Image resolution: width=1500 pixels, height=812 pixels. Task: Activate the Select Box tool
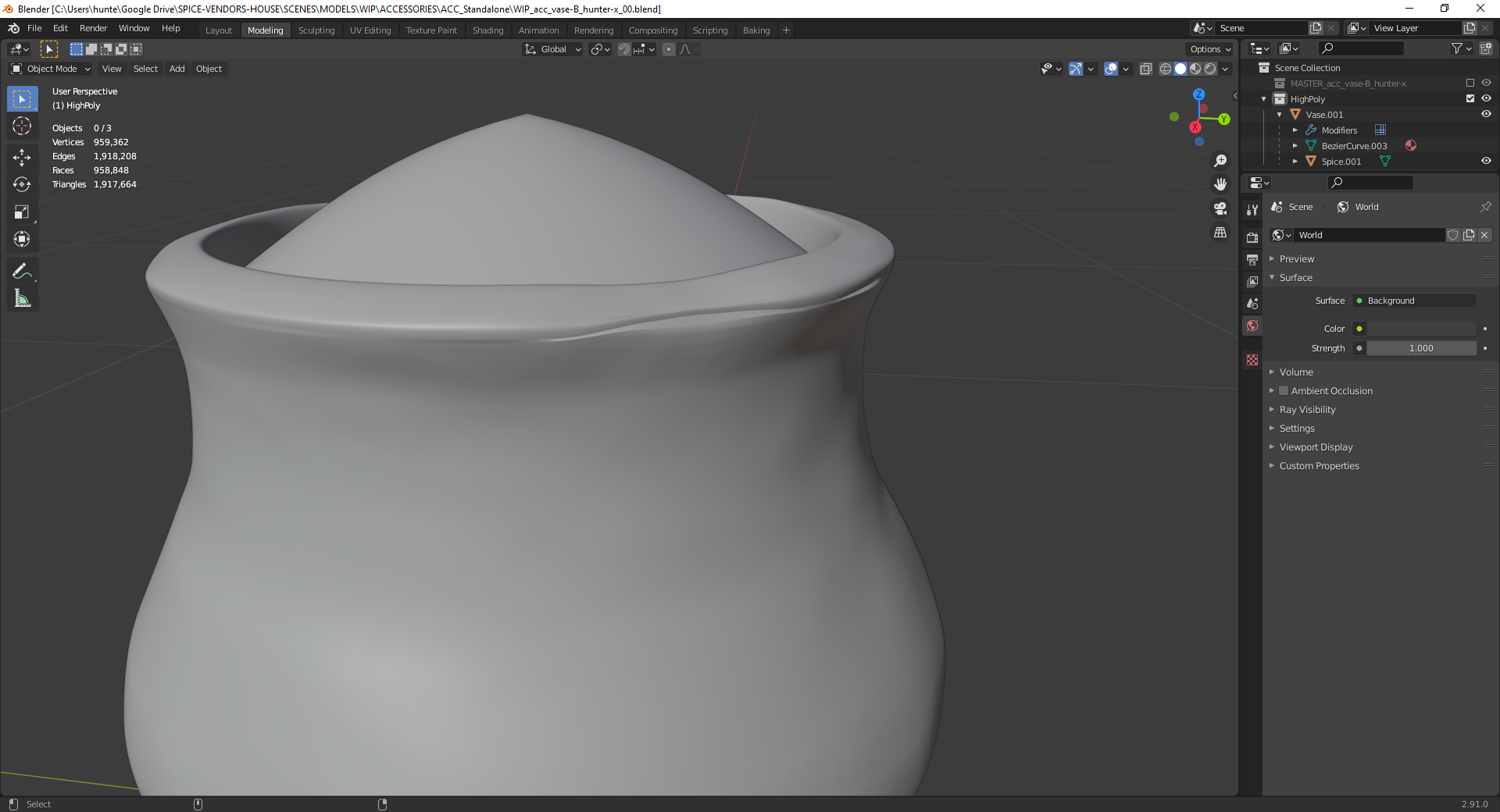click(22, 99)
